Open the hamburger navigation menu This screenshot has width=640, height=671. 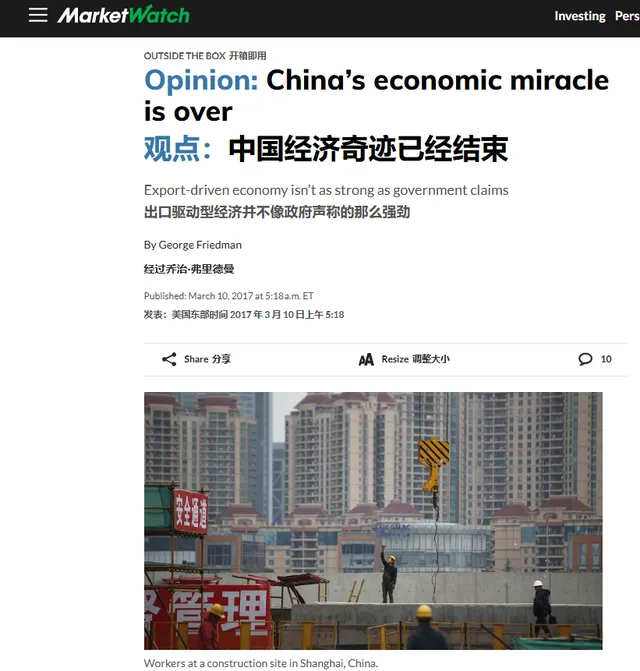(x=38, y=15)
